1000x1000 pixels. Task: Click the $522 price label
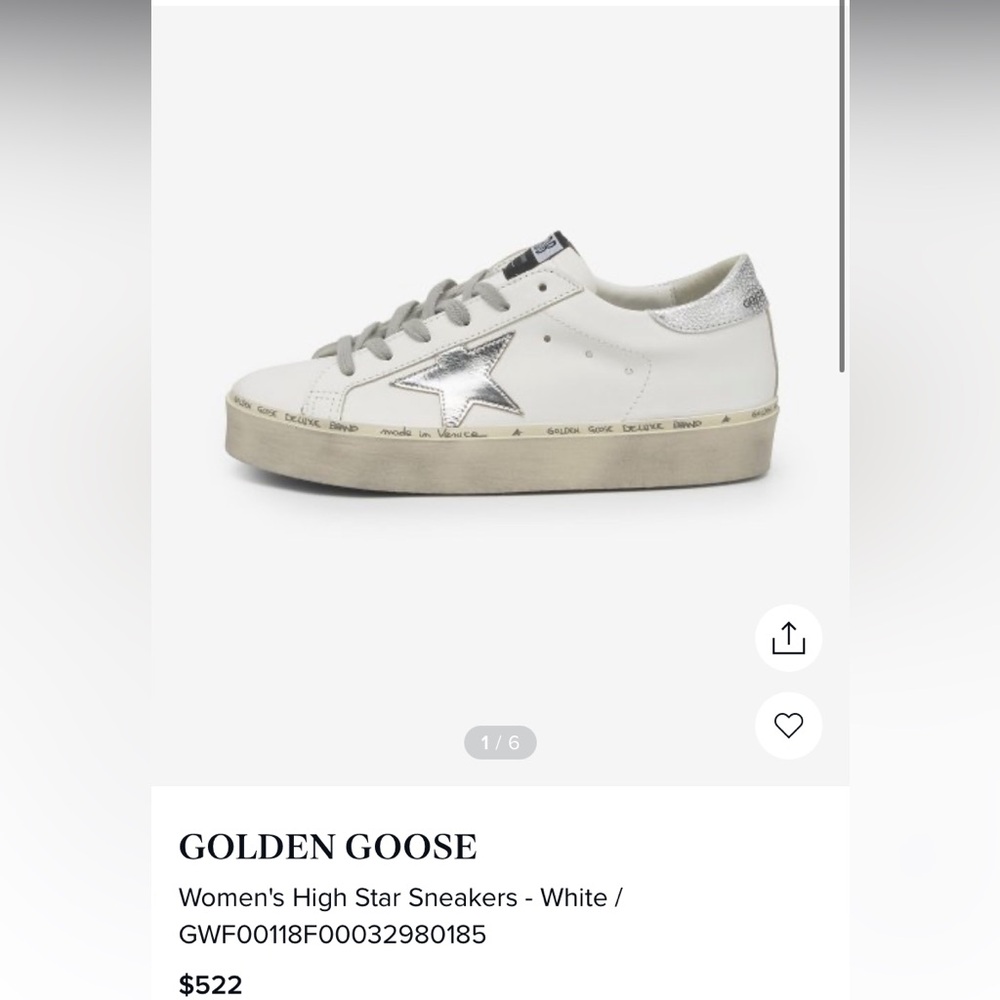211,984
